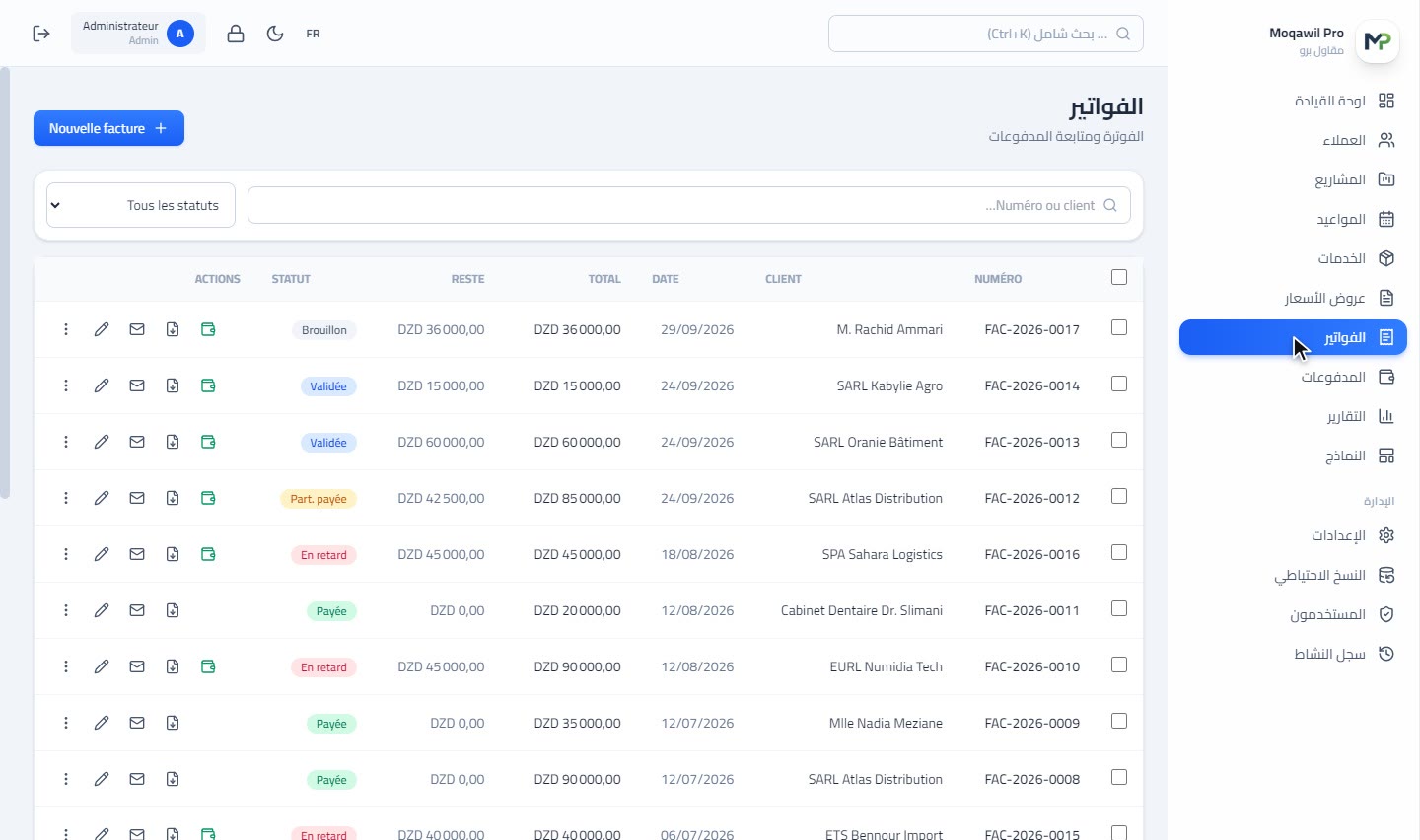The width and height of the screenshot is (1420, 840).
Task: Toggle dark mode with the moon icon
Action: click(x=275, y=34)
